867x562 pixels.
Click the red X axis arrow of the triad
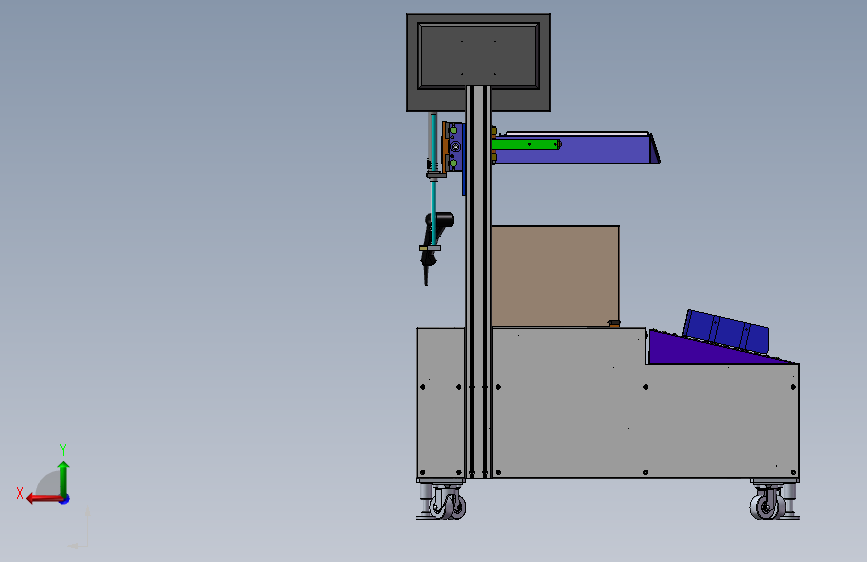[x=43, y=499]
